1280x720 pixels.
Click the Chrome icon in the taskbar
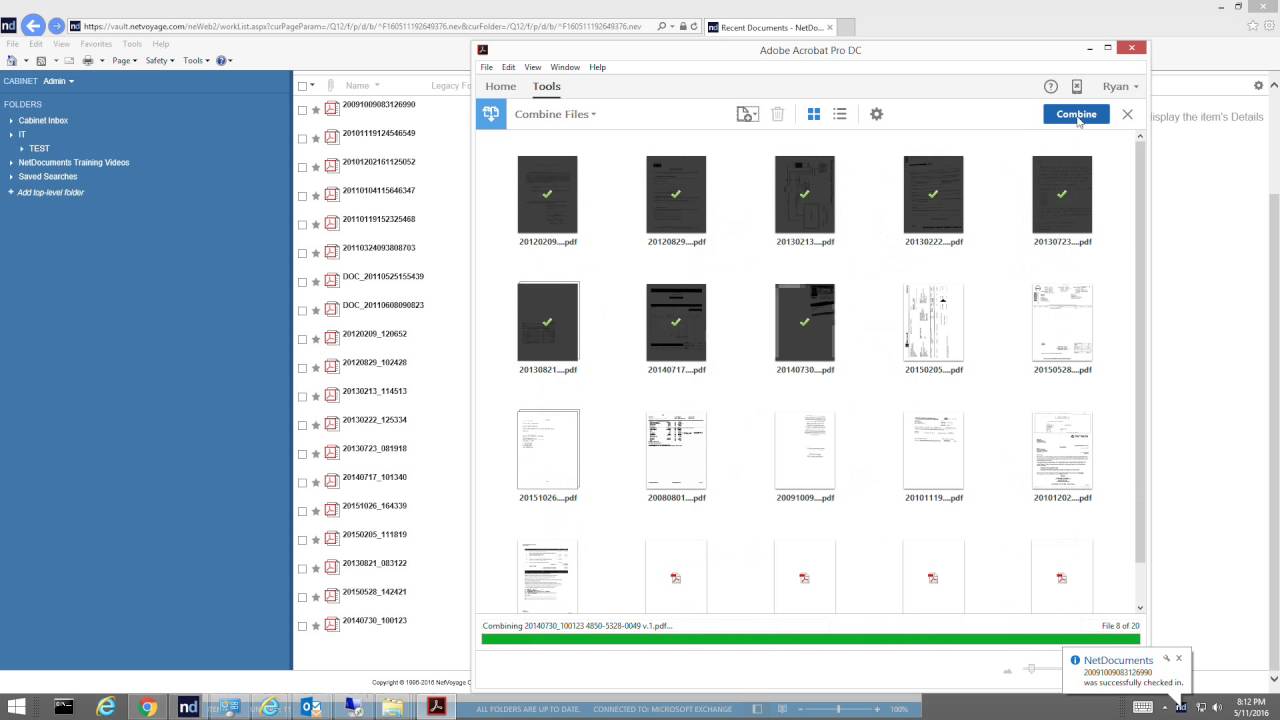(147, 707)
